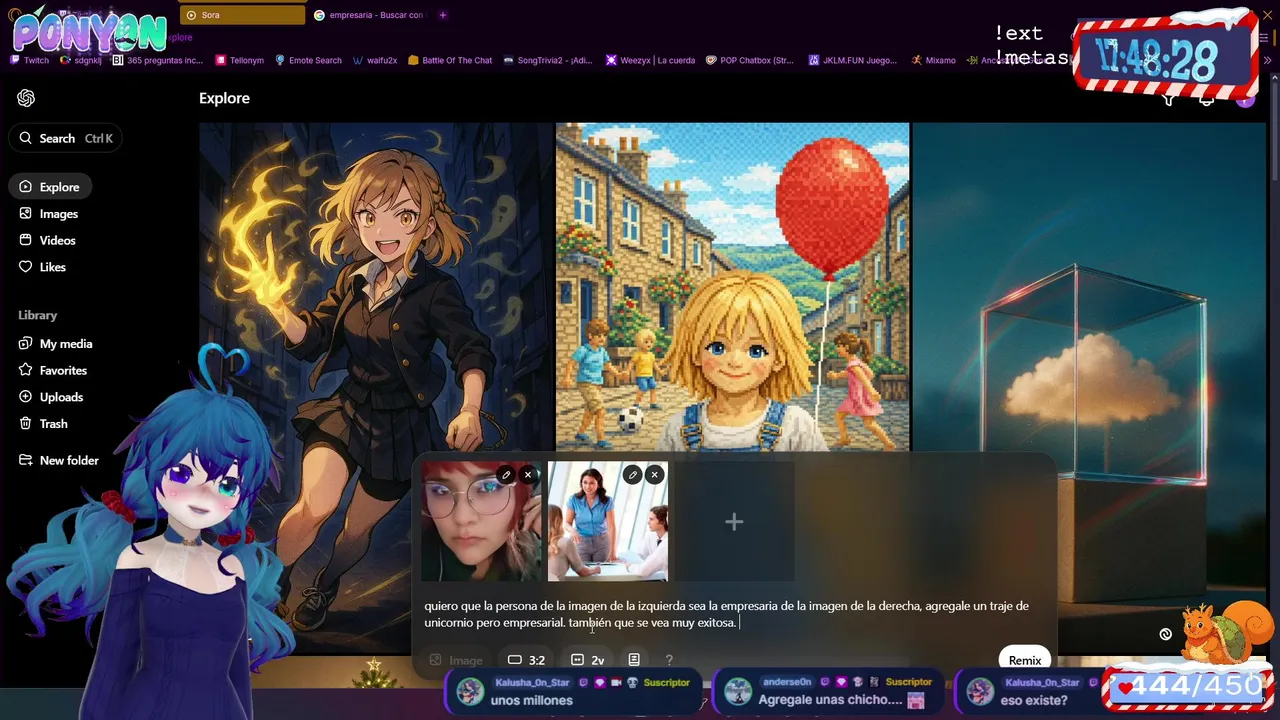Open the POP Chatbox bookmark
The image size is (1280, 720).
(750, 60)
